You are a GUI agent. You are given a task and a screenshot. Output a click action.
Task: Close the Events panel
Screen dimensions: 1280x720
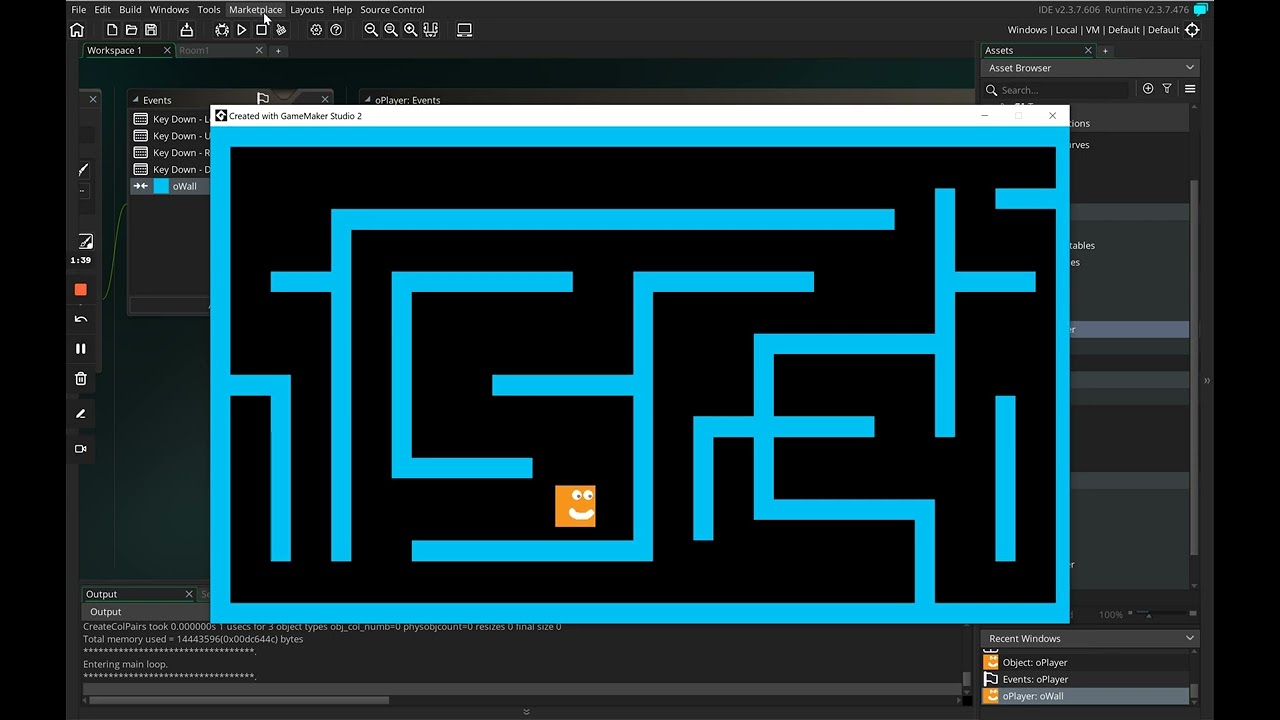(325, 99)
